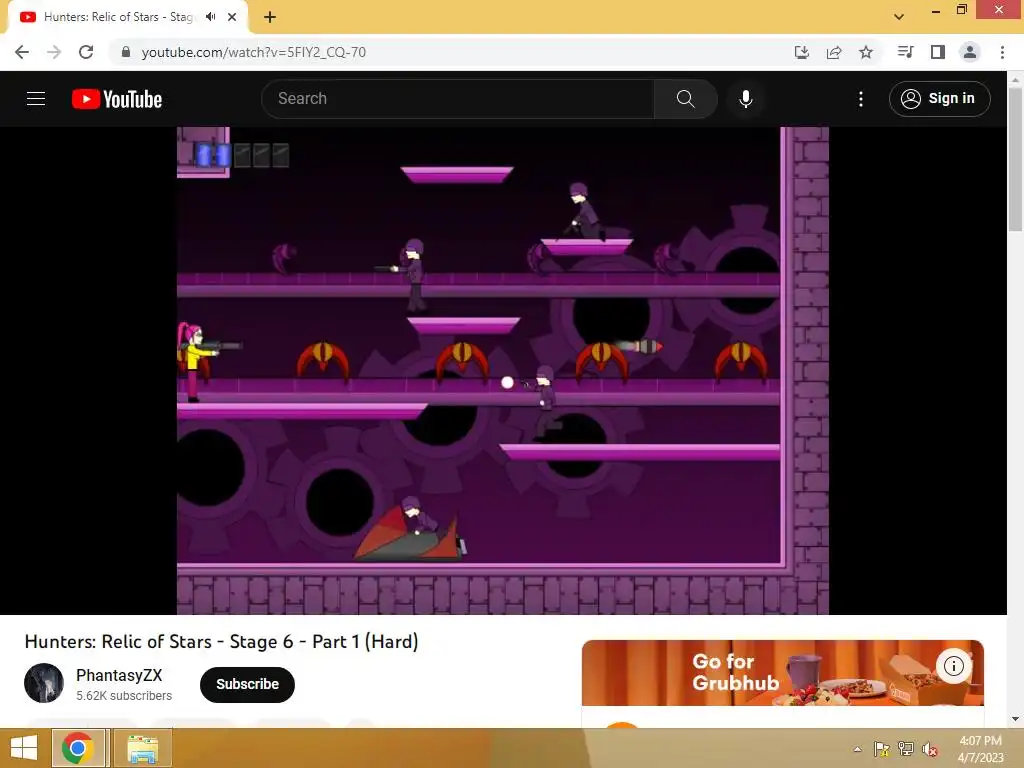Viewport: 1024px width, 768px height.
Task: Share this page using share icon
Action: [x=834, y=52]
